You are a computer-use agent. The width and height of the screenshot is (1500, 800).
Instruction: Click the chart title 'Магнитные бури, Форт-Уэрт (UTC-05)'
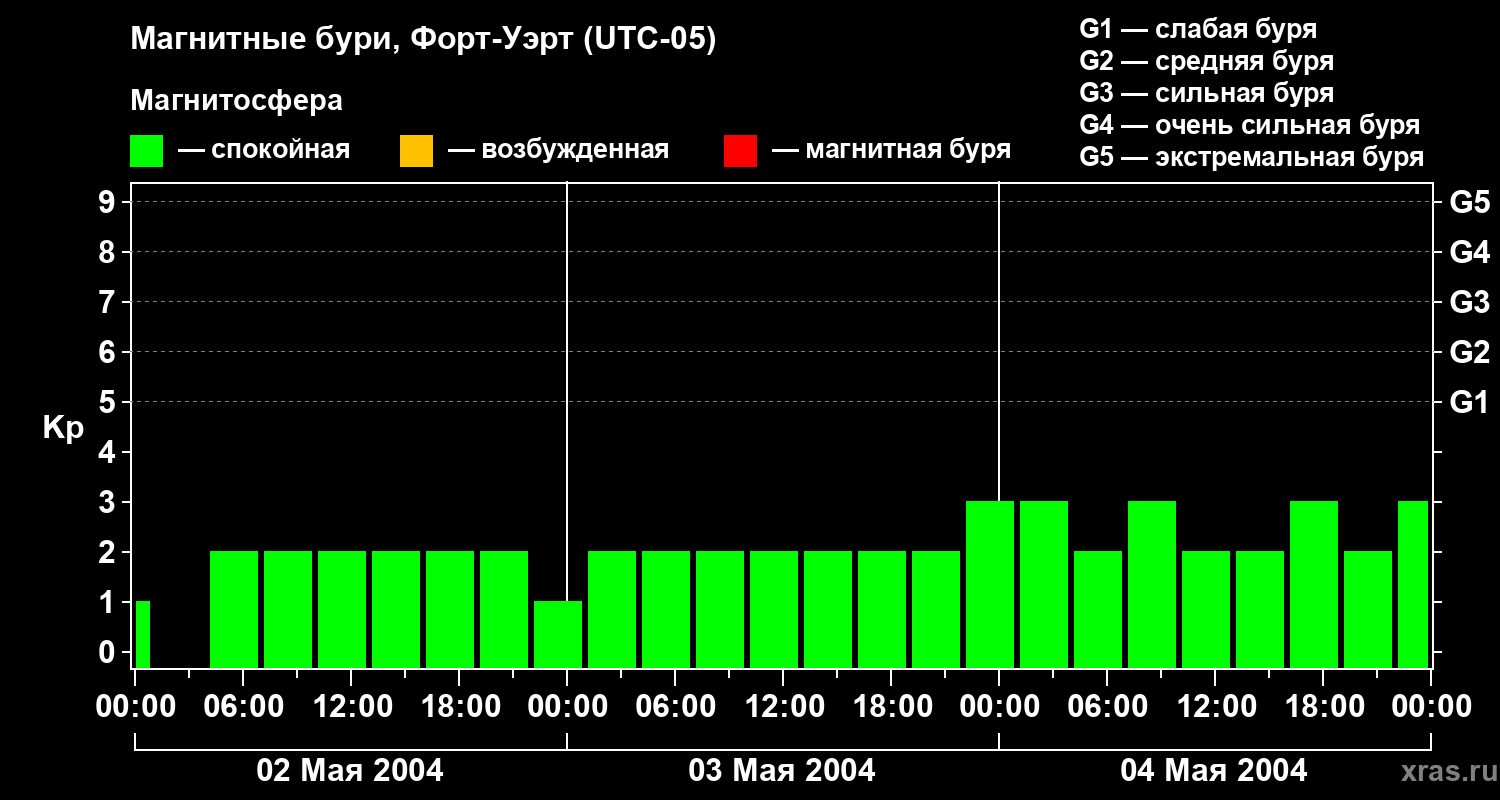(x=424, y=40)
